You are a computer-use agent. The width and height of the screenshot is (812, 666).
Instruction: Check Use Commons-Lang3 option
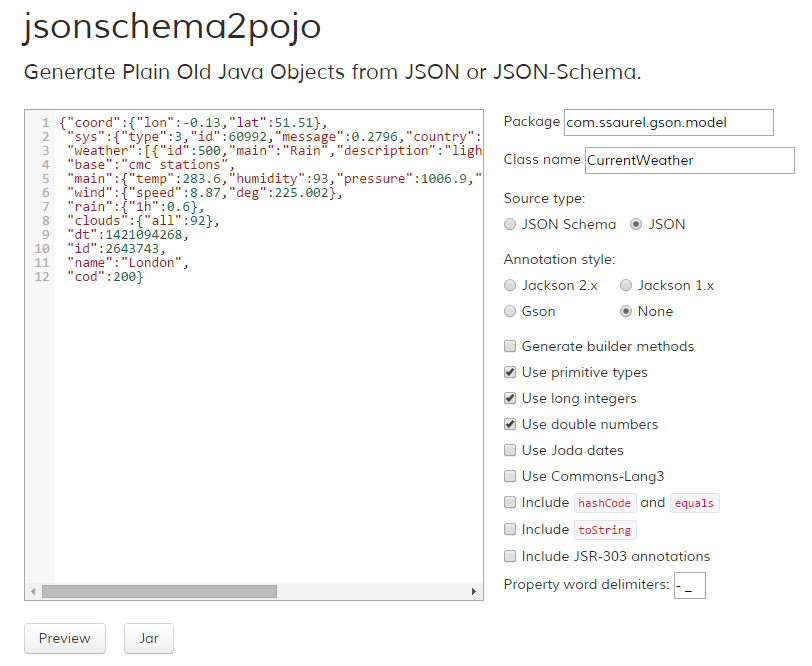point(510,476)
